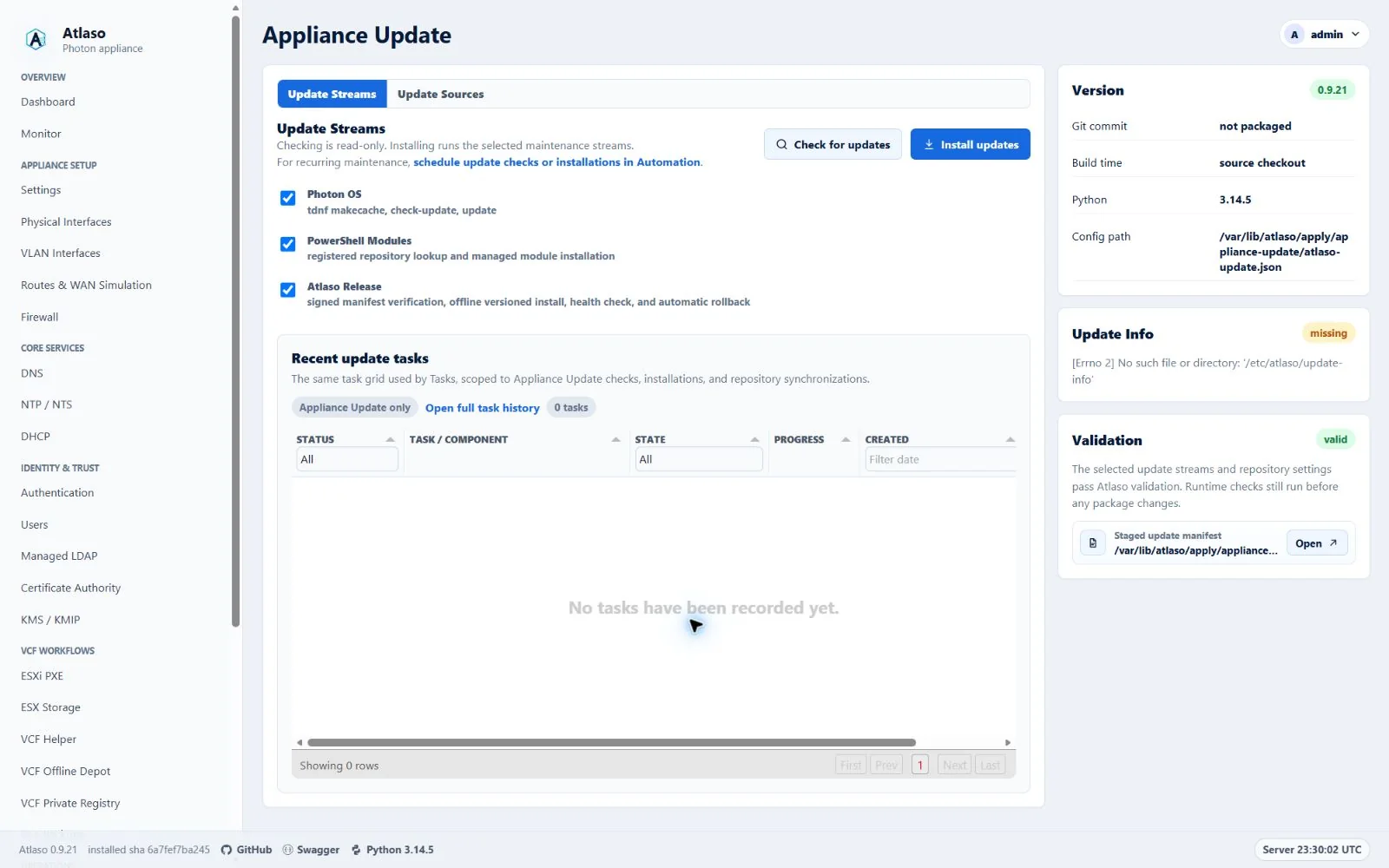Click the sidebar vertical scrollbar
Screen dimensions: 1389x868
235,321
